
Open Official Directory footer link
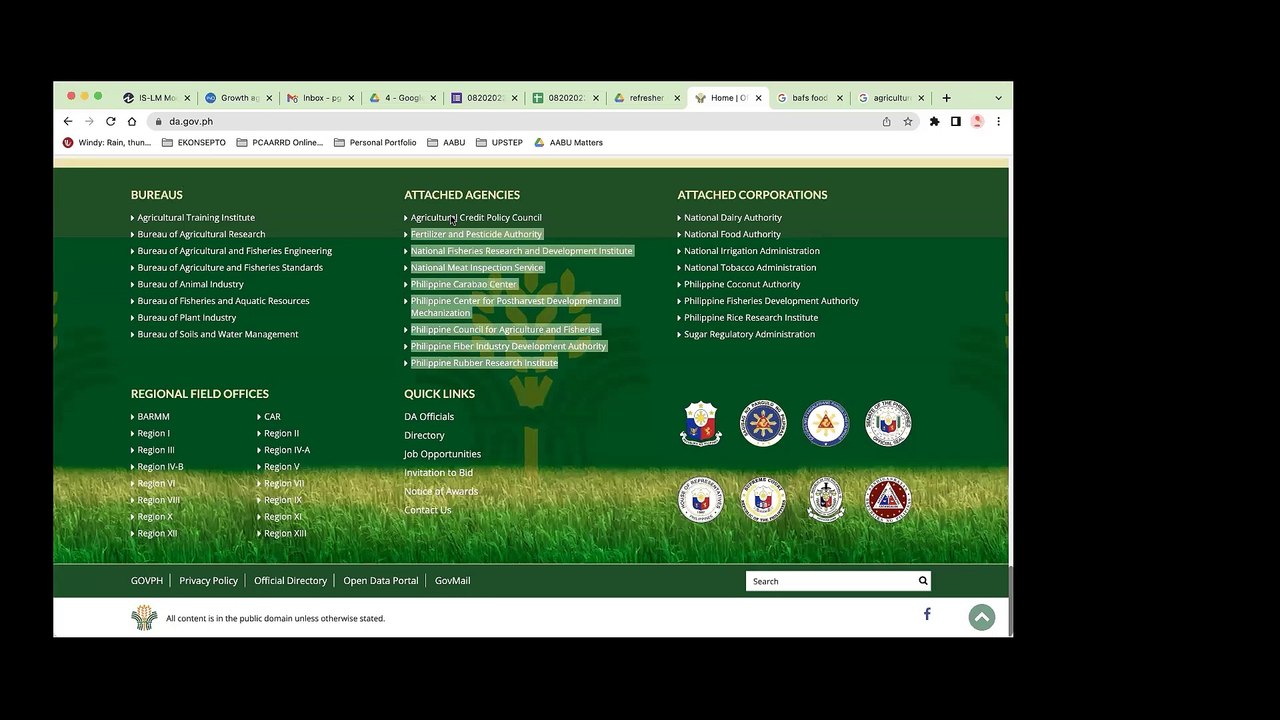290,580
